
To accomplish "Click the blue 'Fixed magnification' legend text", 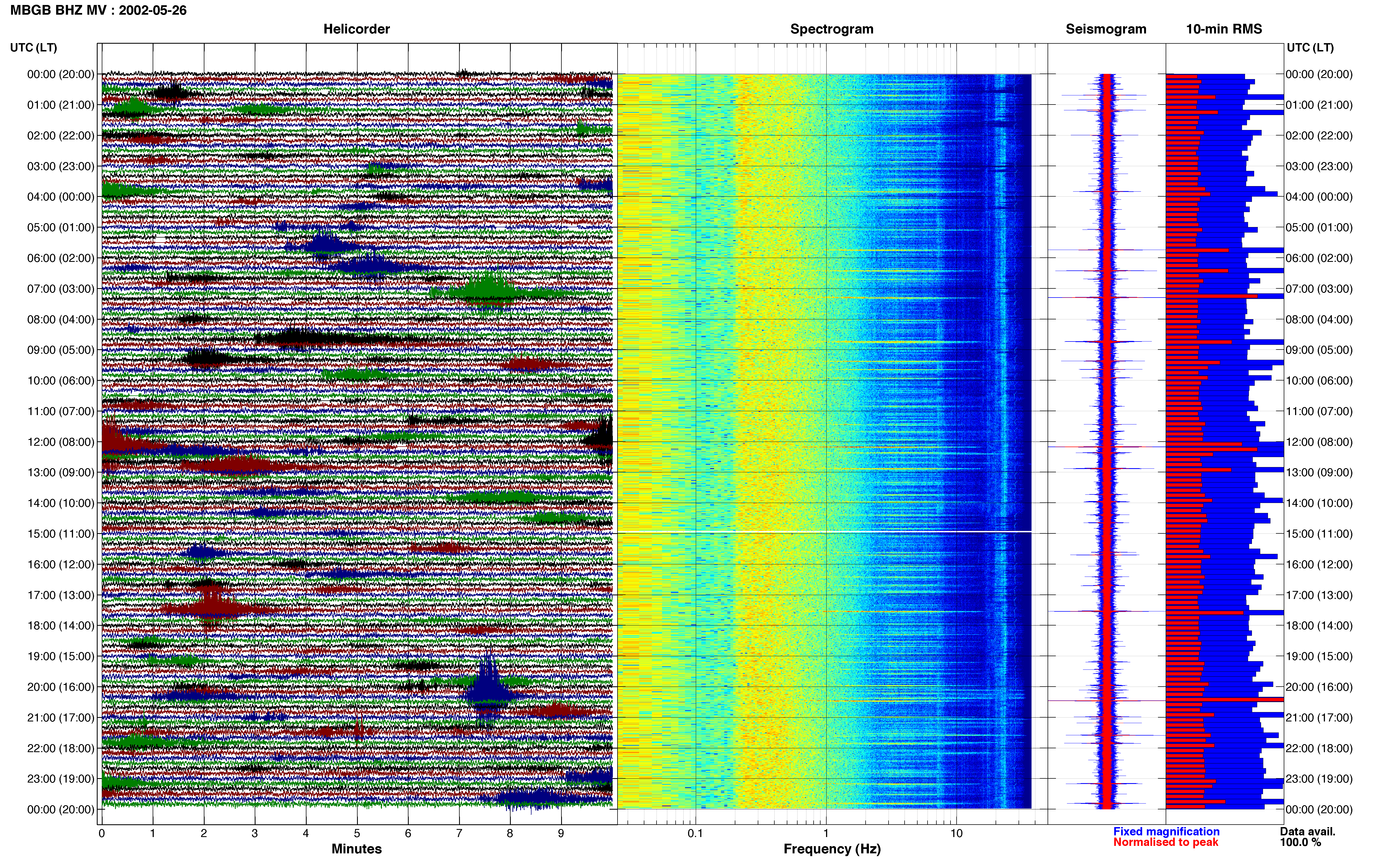I will pos(1166,831).
